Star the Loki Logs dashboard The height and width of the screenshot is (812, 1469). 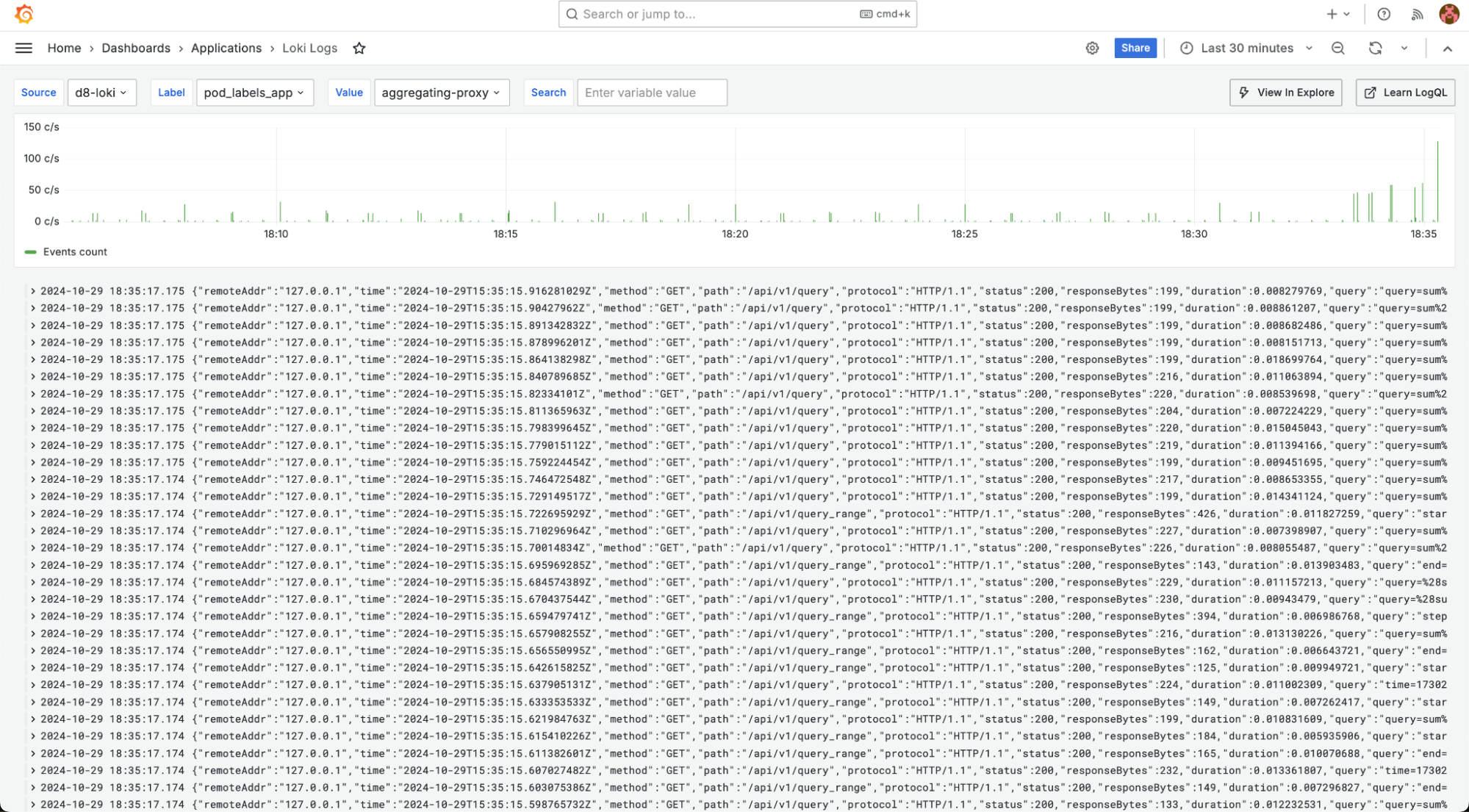[359, 48]
